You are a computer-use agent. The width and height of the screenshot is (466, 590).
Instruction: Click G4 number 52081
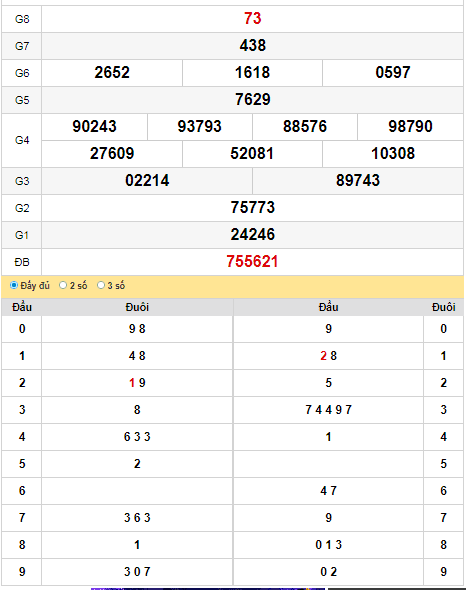coord(252,154)
